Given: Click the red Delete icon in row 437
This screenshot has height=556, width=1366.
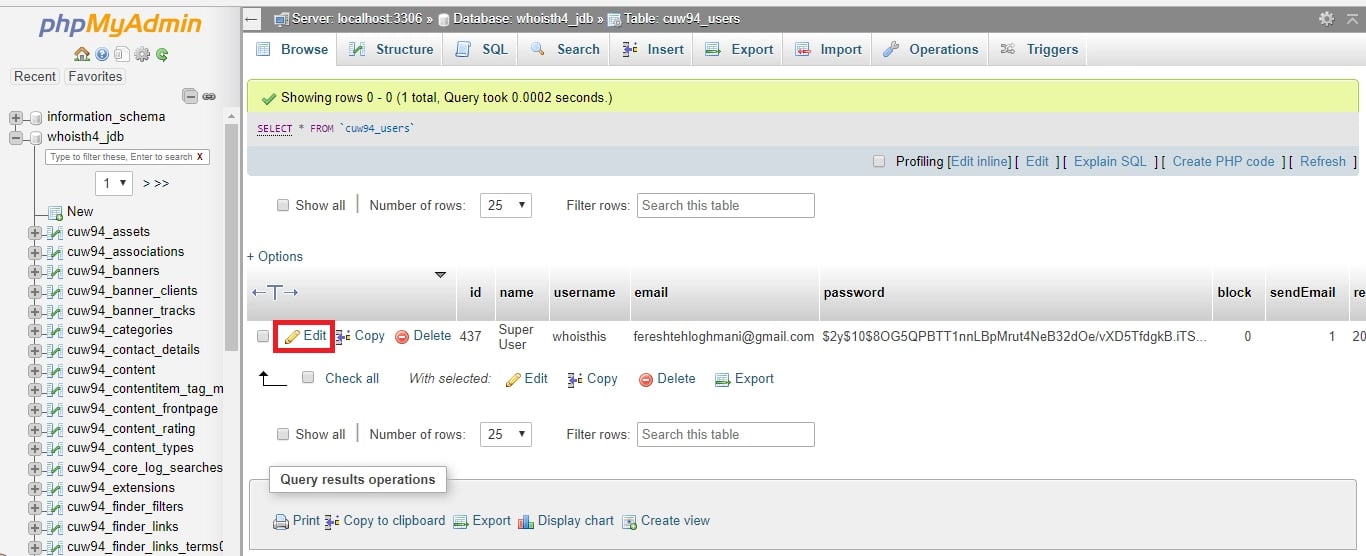Looking at the screenshot, I should click(x=402, y=337).
